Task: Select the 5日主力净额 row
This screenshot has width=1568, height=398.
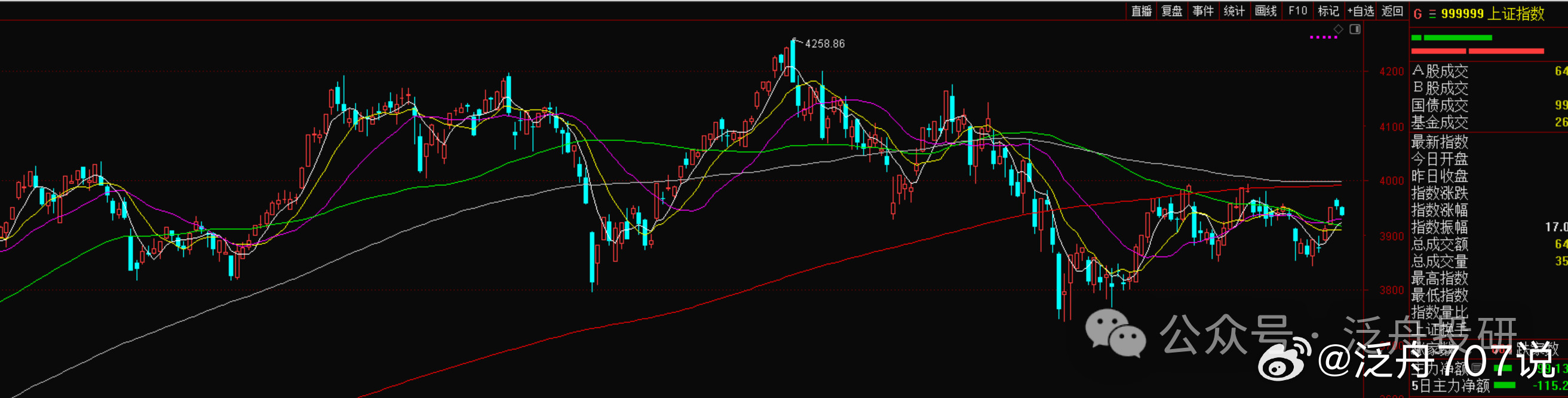Action: [1489, 386]
